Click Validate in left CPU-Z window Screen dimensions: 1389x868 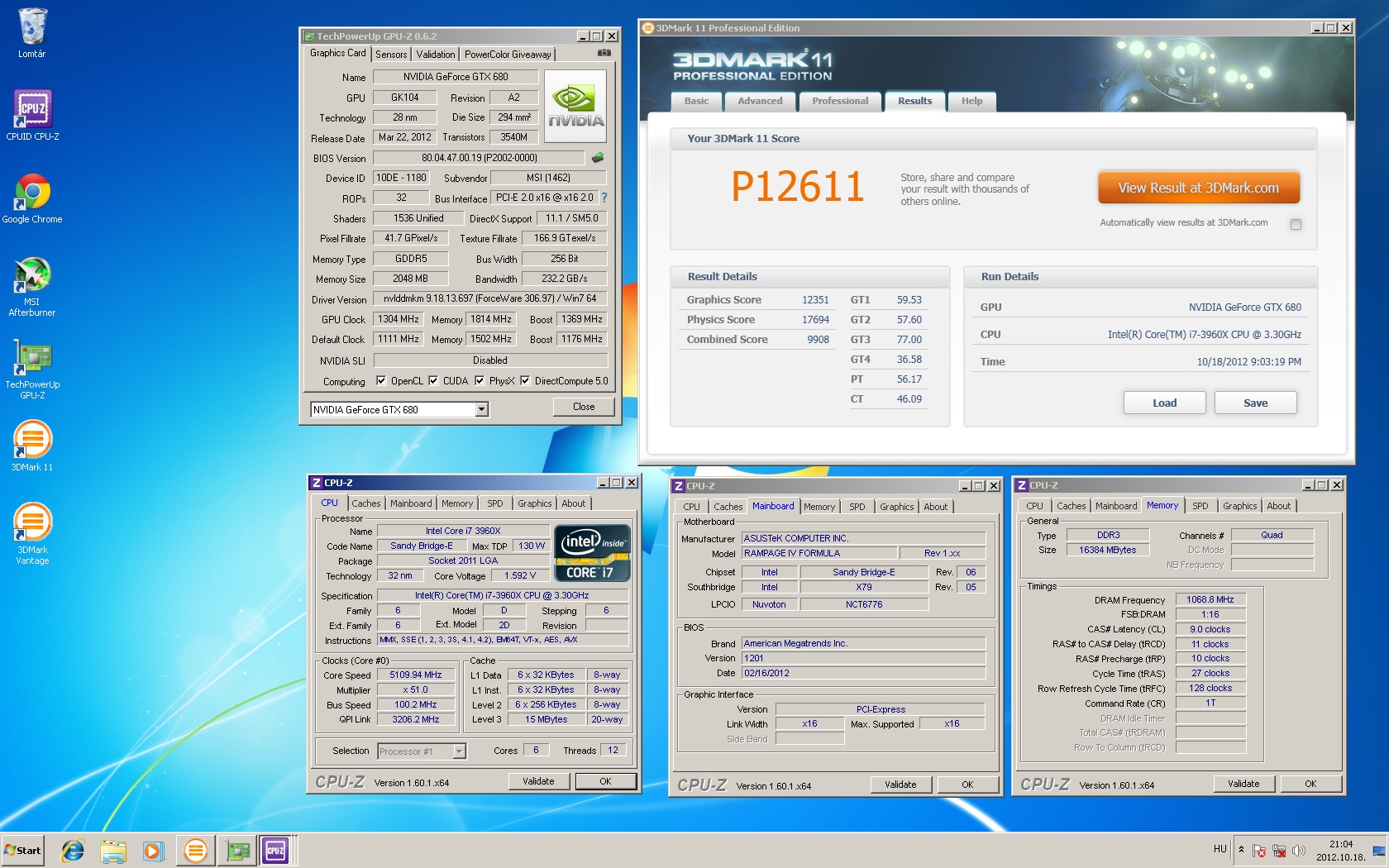coord(538,781)
